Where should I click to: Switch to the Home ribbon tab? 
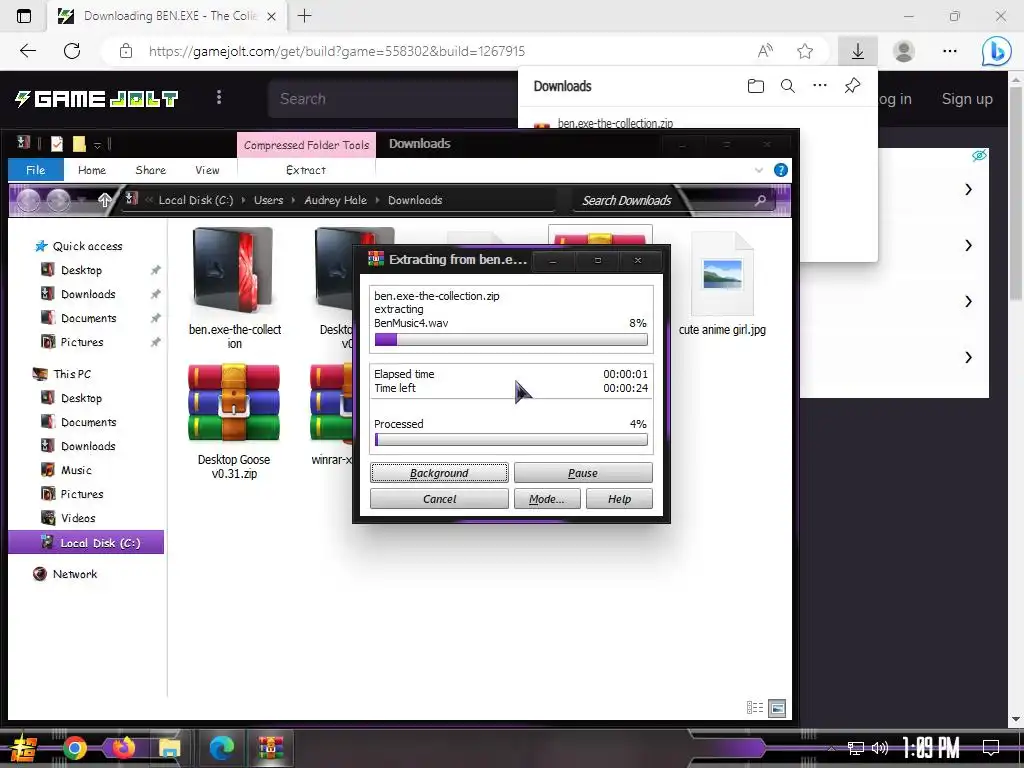91,170
